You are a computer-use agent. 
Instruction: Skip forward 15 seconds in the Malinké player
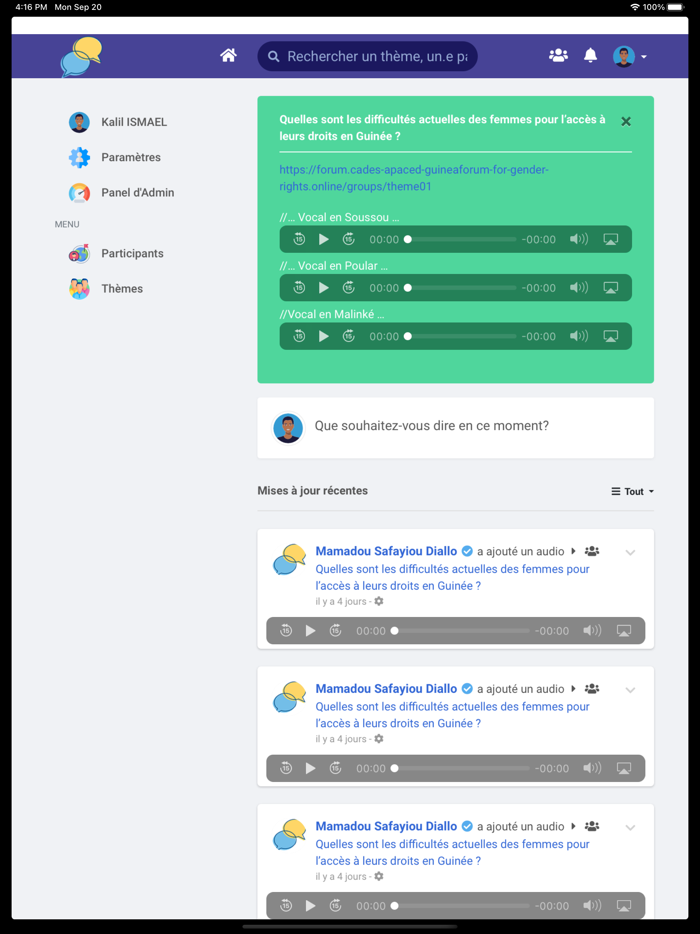click(348, 336)
